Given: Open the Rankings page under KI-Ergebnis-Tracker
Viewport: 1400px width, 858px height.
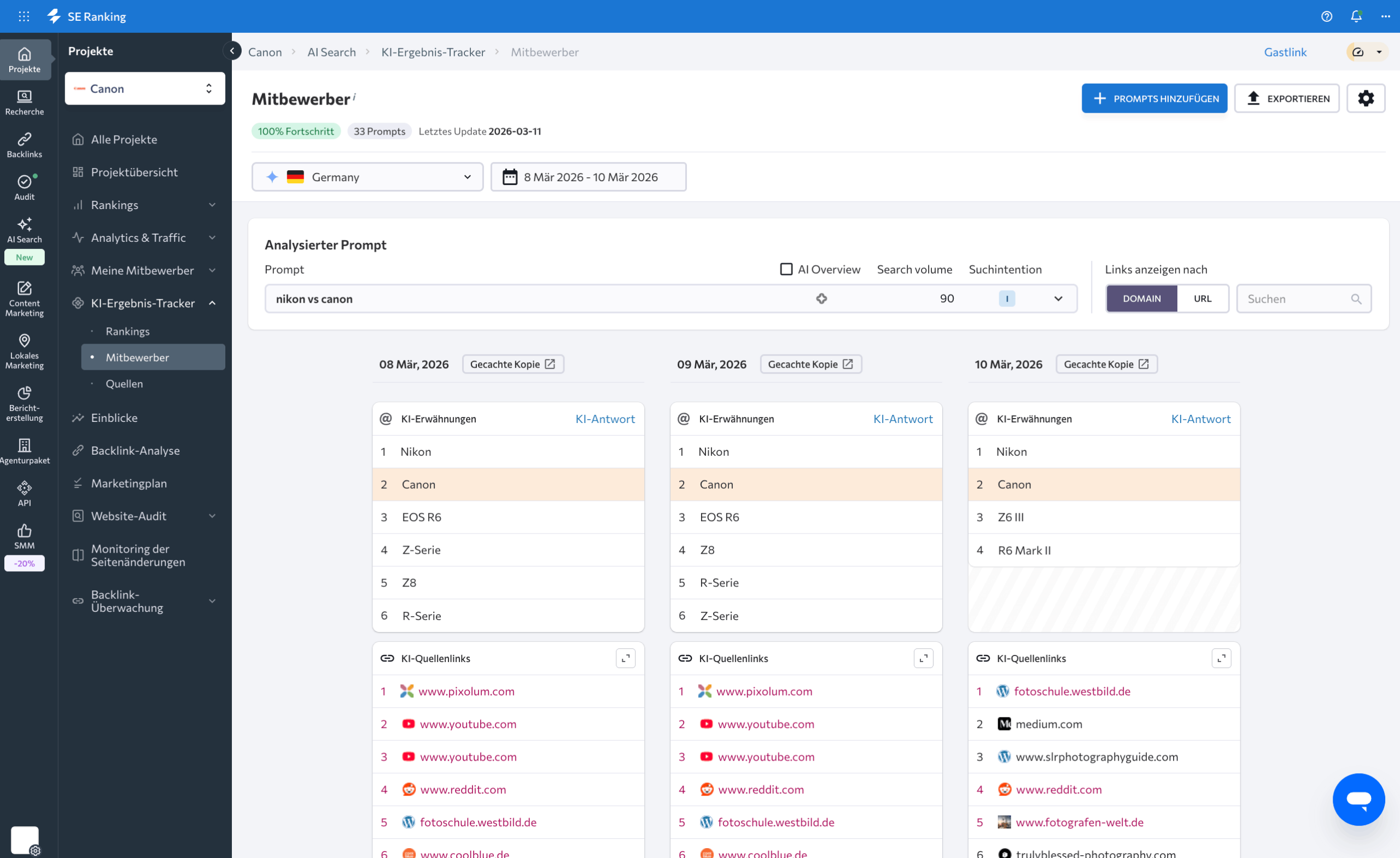Looking at the screenshot, I should click(127, 331).
